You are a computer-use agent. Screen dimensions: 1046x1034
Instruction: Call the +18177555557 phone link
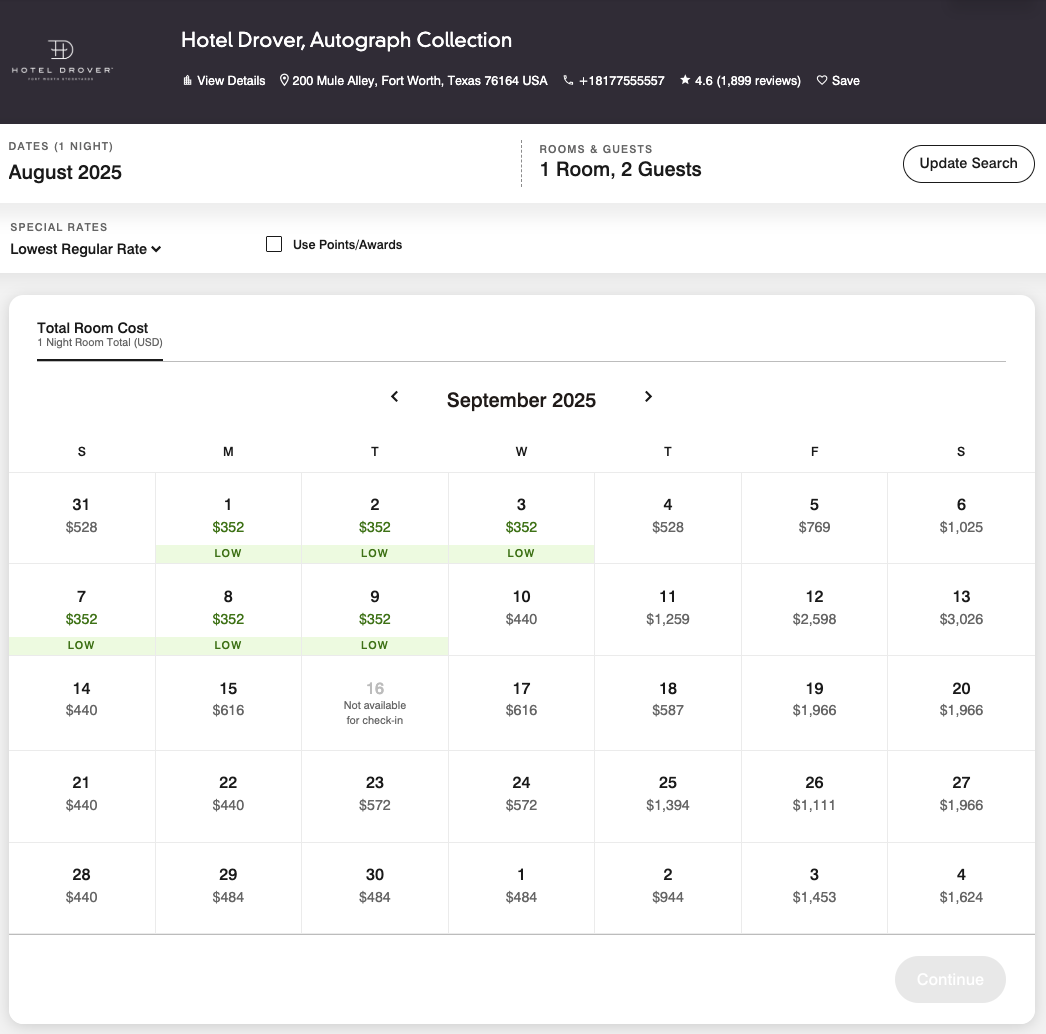pos(622,81)
